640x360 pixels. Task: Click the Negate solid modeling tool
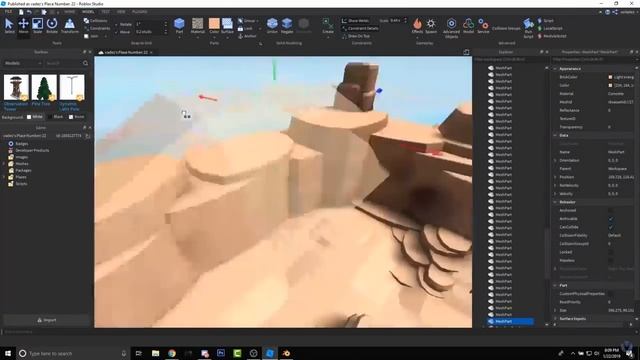[287, 25]
